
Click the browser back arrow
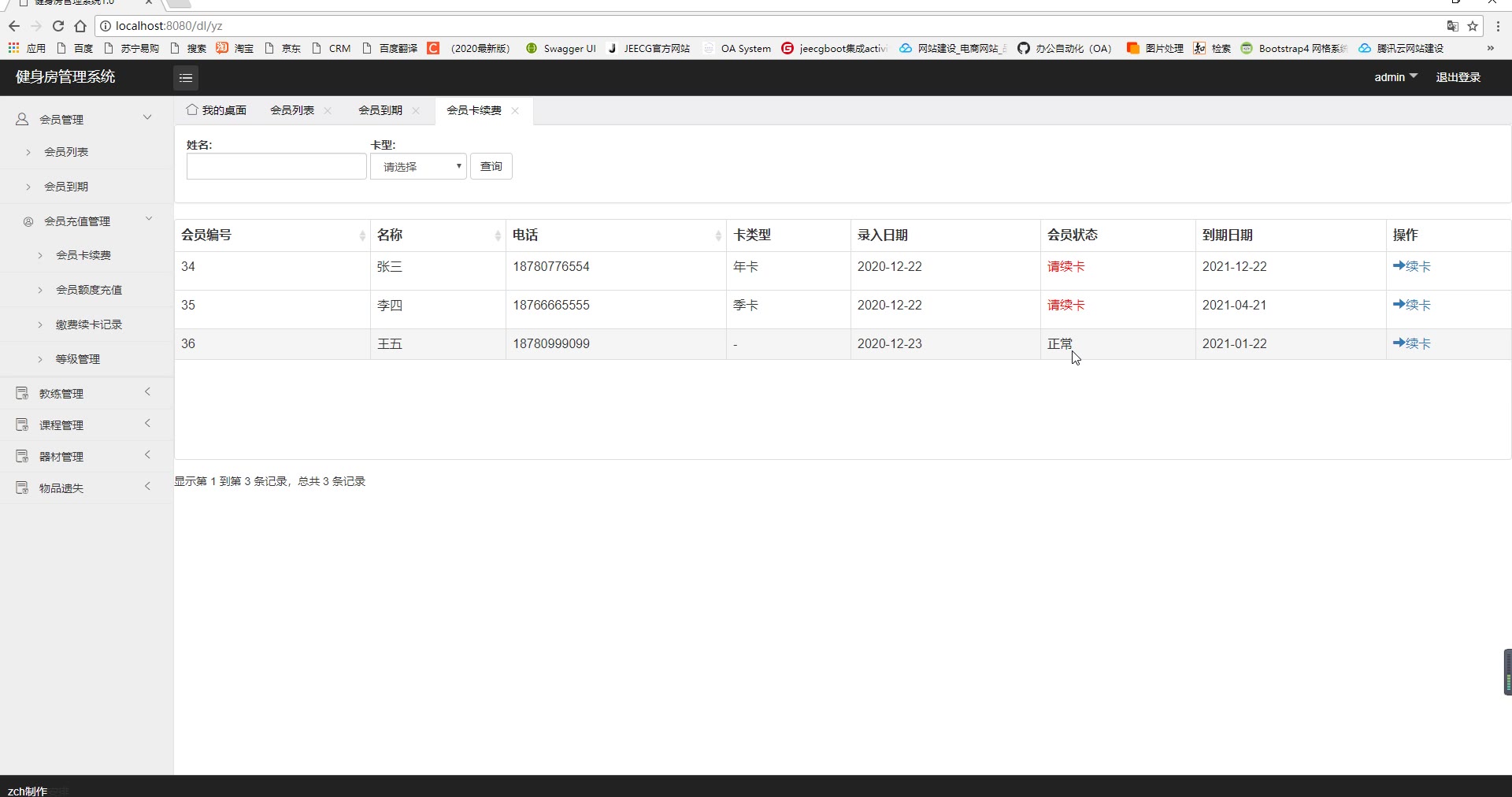14,26
